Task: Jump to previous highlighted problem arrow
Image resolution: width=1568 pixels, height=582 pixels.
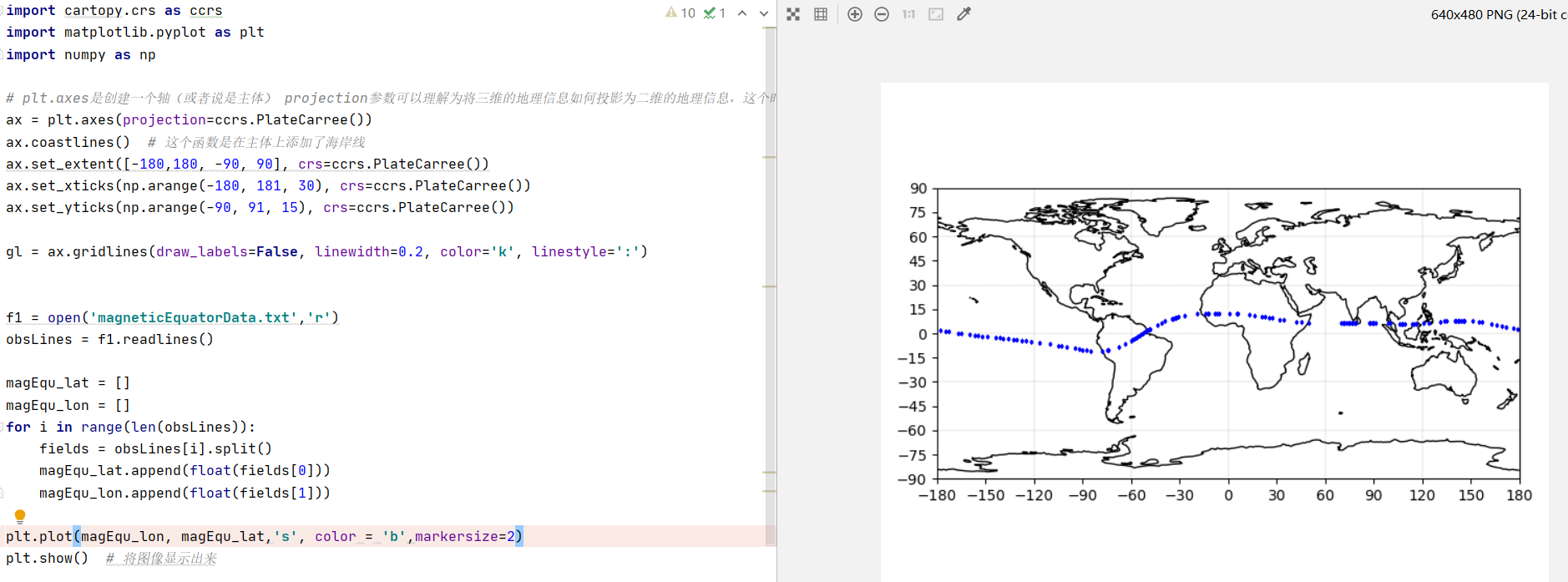Action: click(742, 13)
